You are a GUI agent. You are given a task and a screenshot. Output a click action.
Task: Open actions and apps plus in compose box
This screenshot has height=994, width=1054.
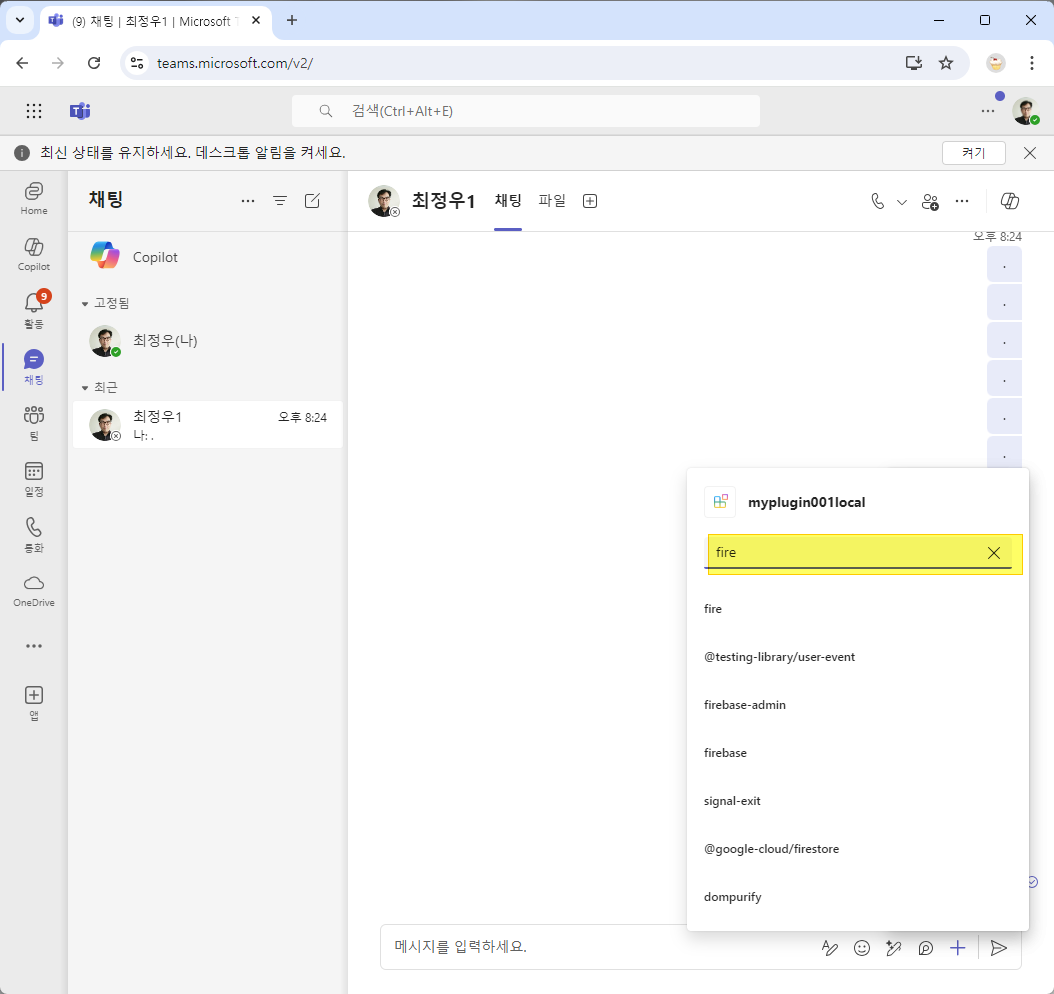(x=958, y=948)
